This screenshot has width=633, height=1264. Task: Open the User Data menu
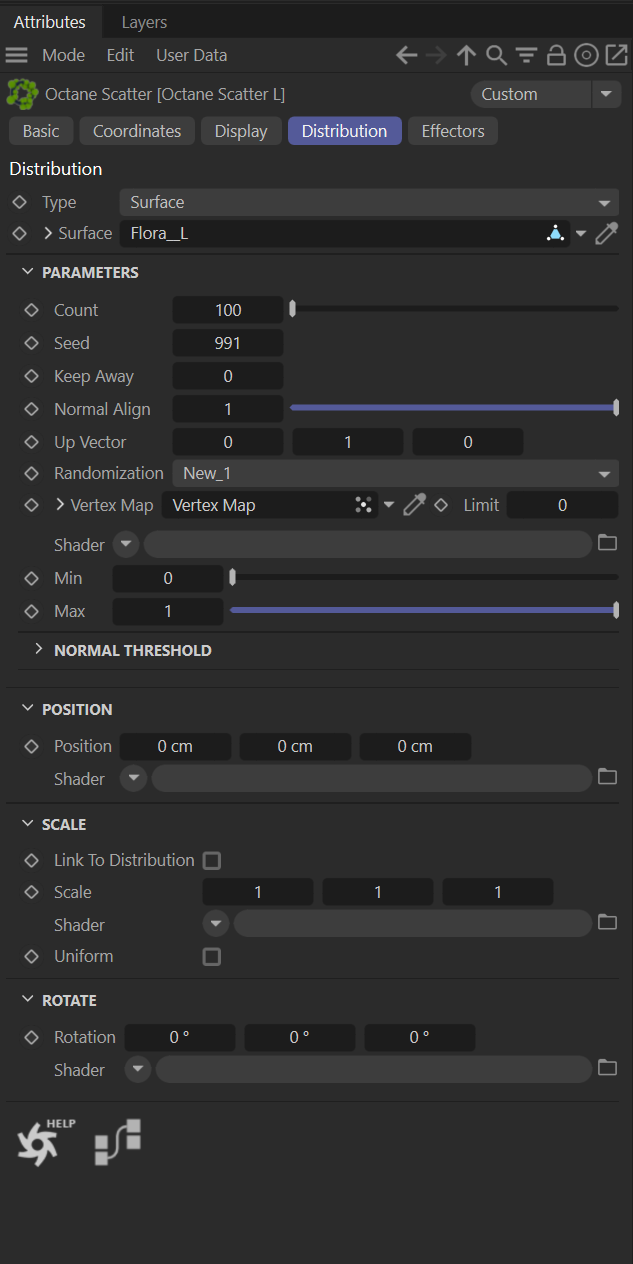coord(191,56)
